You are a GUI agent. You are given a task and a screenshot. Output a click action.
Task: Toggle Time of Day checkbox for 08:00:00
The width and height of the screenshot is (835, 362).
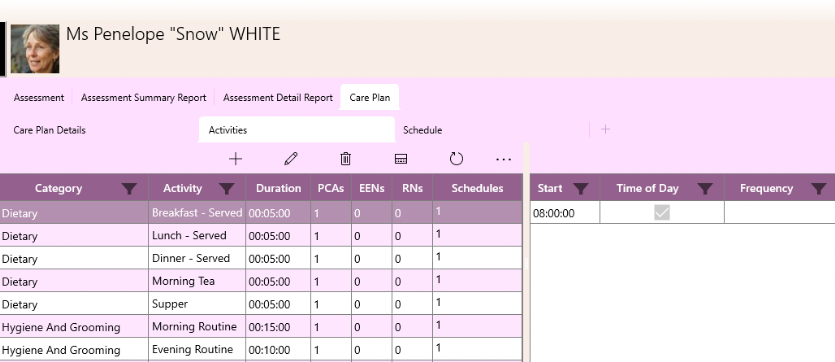(x=662, y=213)
